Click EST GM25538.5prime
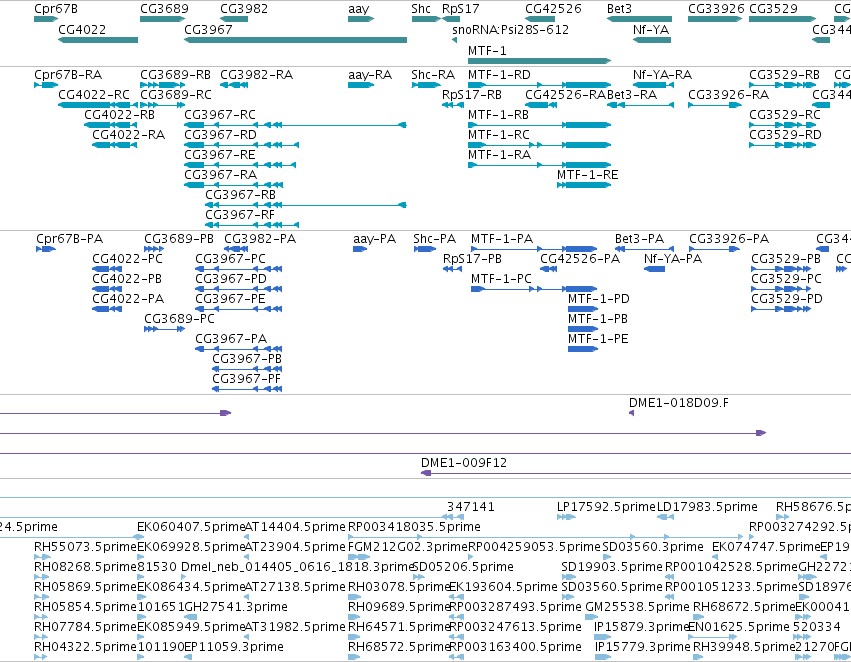Screen dimensions: 851x662 [637, 607]
